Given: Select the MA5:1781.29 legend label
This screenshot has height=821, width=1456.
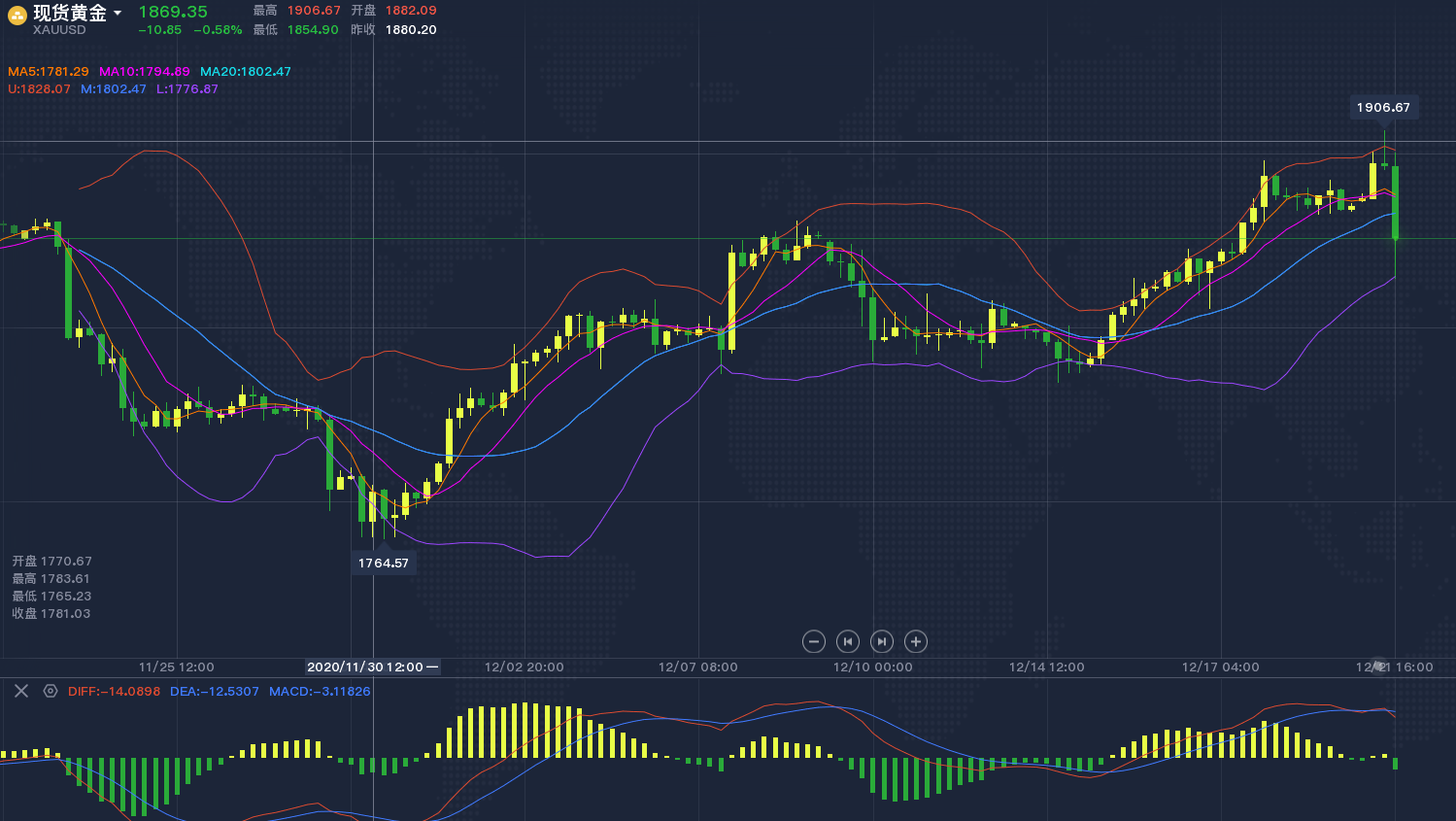Looking at the screenshot, I should (x=49, y=72).
